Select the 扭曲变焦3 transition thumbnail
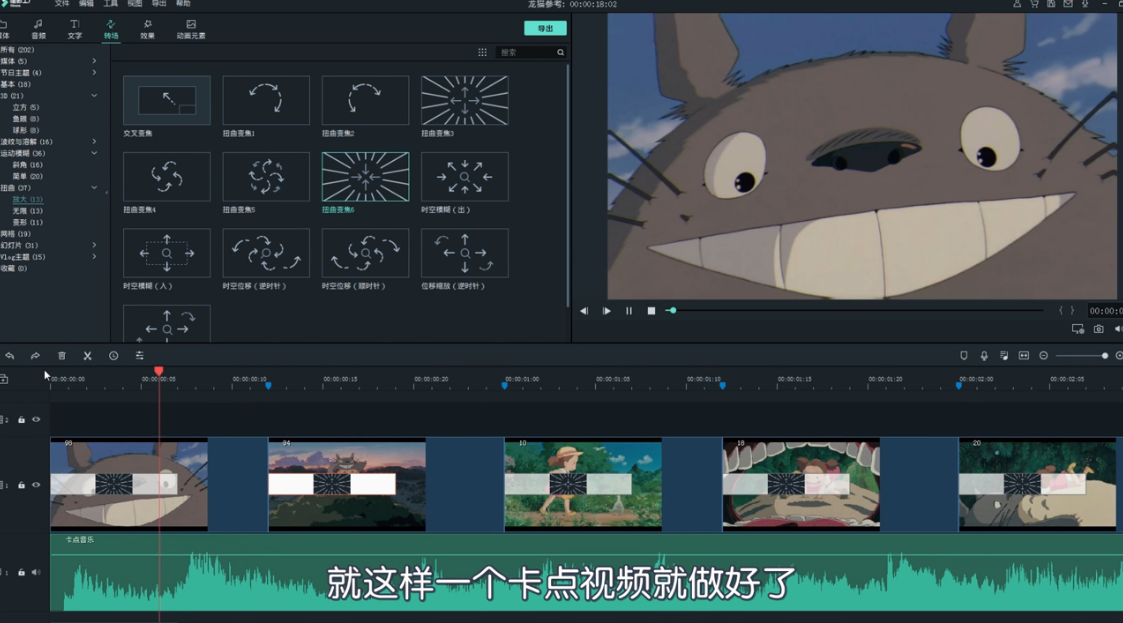This screenshot has height=623, width=1123. 465,100
